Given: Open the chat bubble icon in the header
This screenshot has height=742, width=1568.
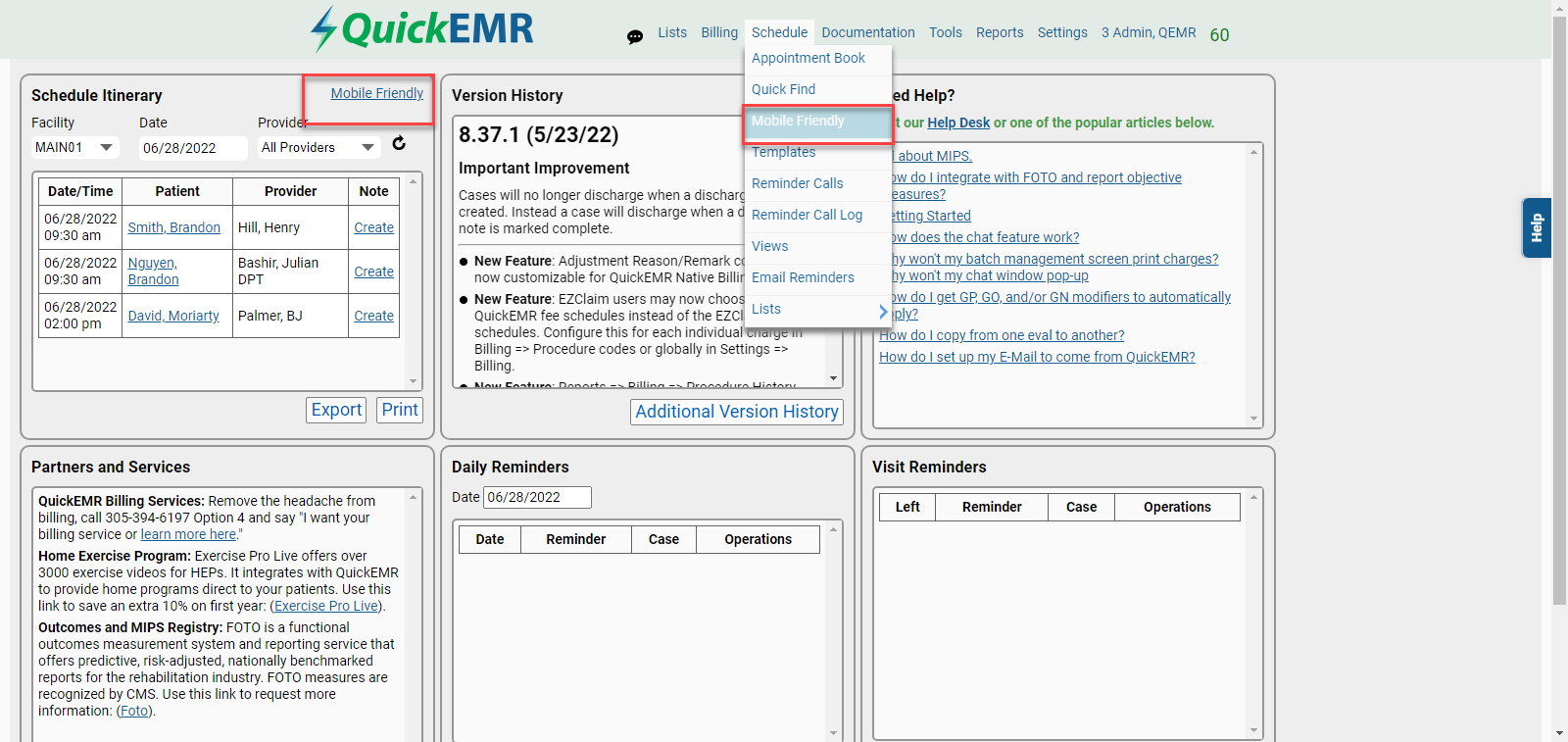Looking at the screenshot, I should (x=635, y=37).
